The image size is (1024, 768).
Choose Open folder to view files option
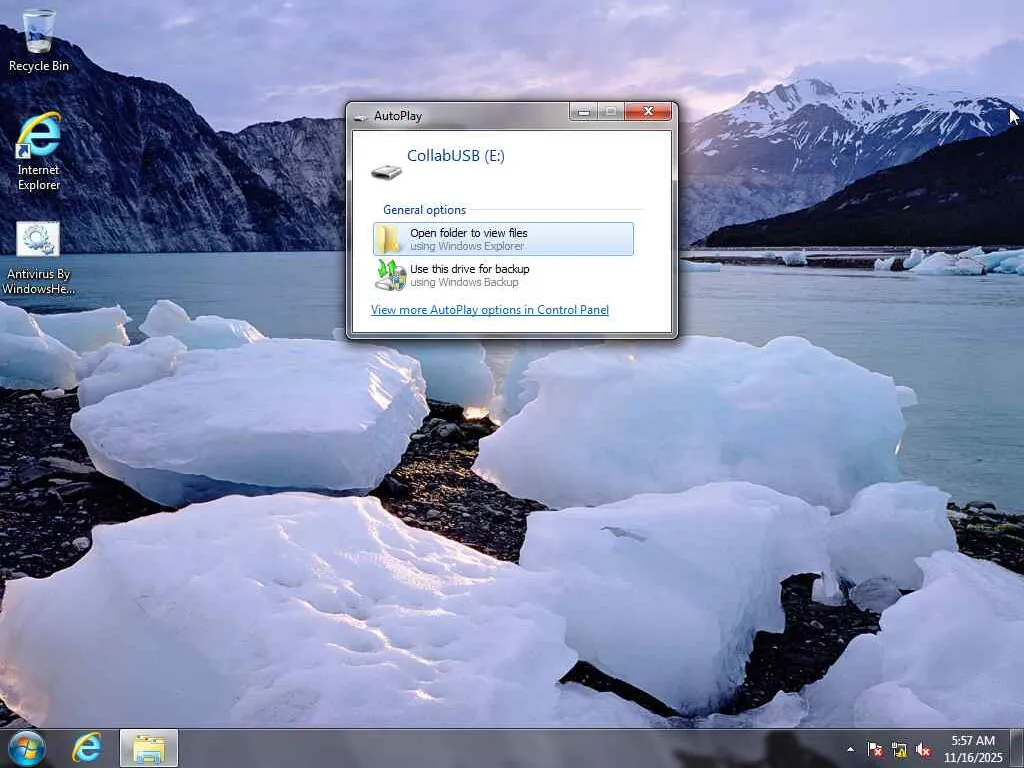point(503,239)
